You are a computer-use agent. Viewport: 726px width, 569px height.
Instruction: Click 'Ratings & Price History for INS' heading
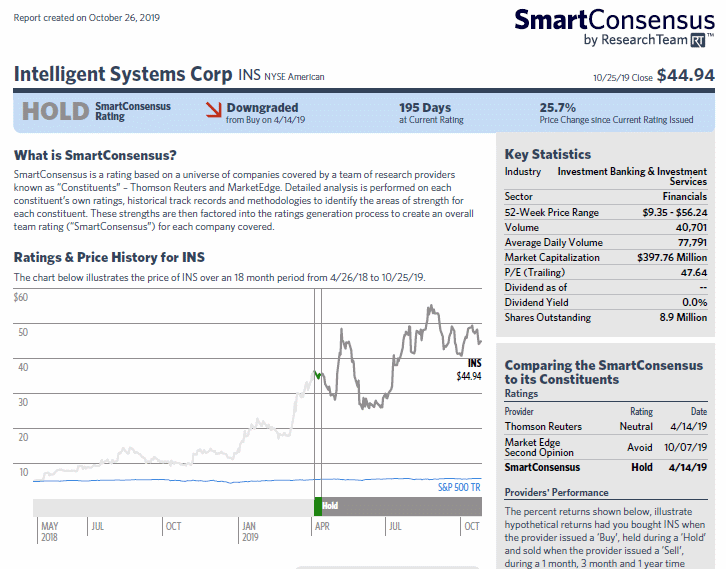click(x=109, y=257)
